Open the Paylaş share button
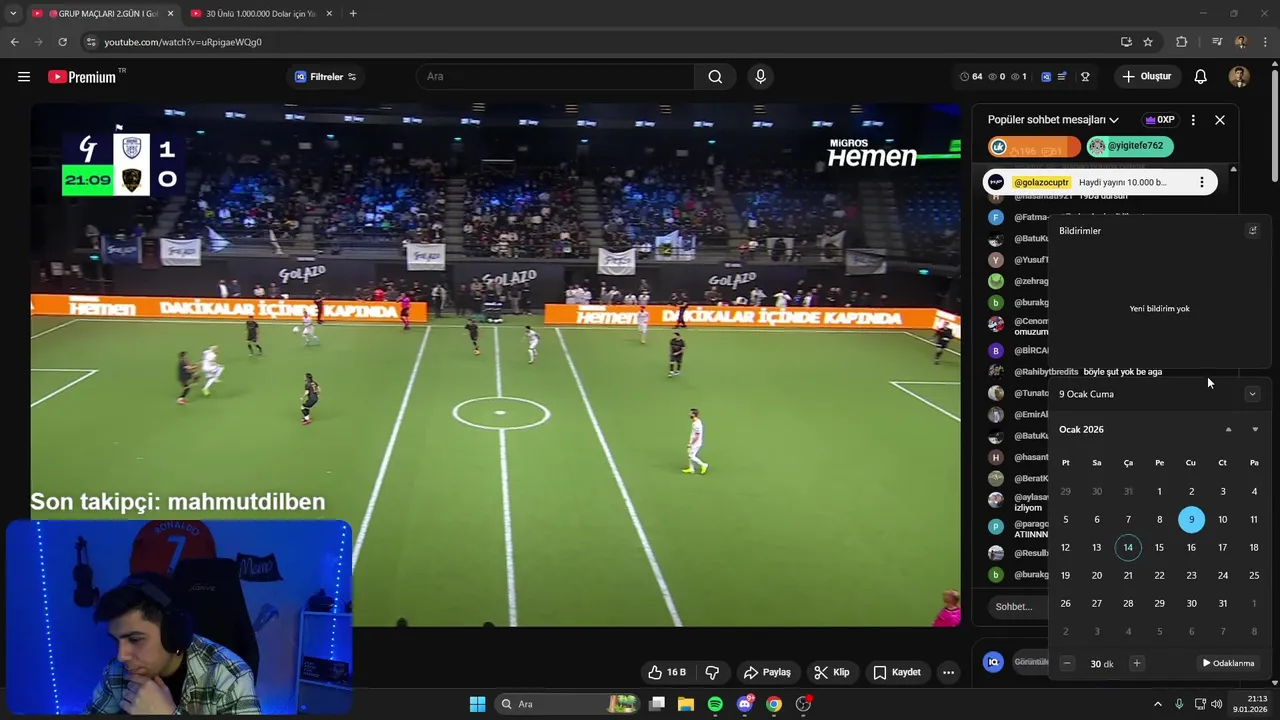 click(767, 672)
